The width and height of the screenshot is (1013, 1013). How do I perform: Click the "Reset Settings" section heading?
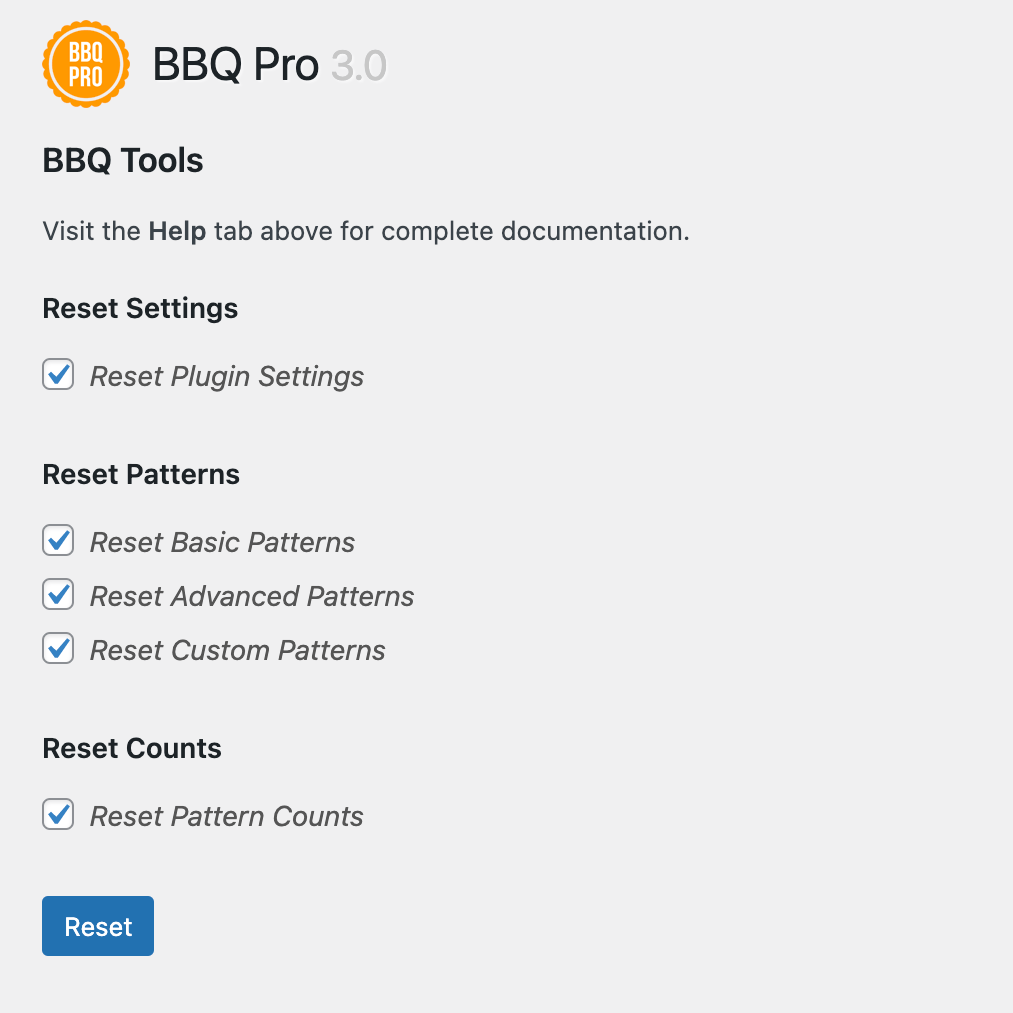[x=140, y=308]
